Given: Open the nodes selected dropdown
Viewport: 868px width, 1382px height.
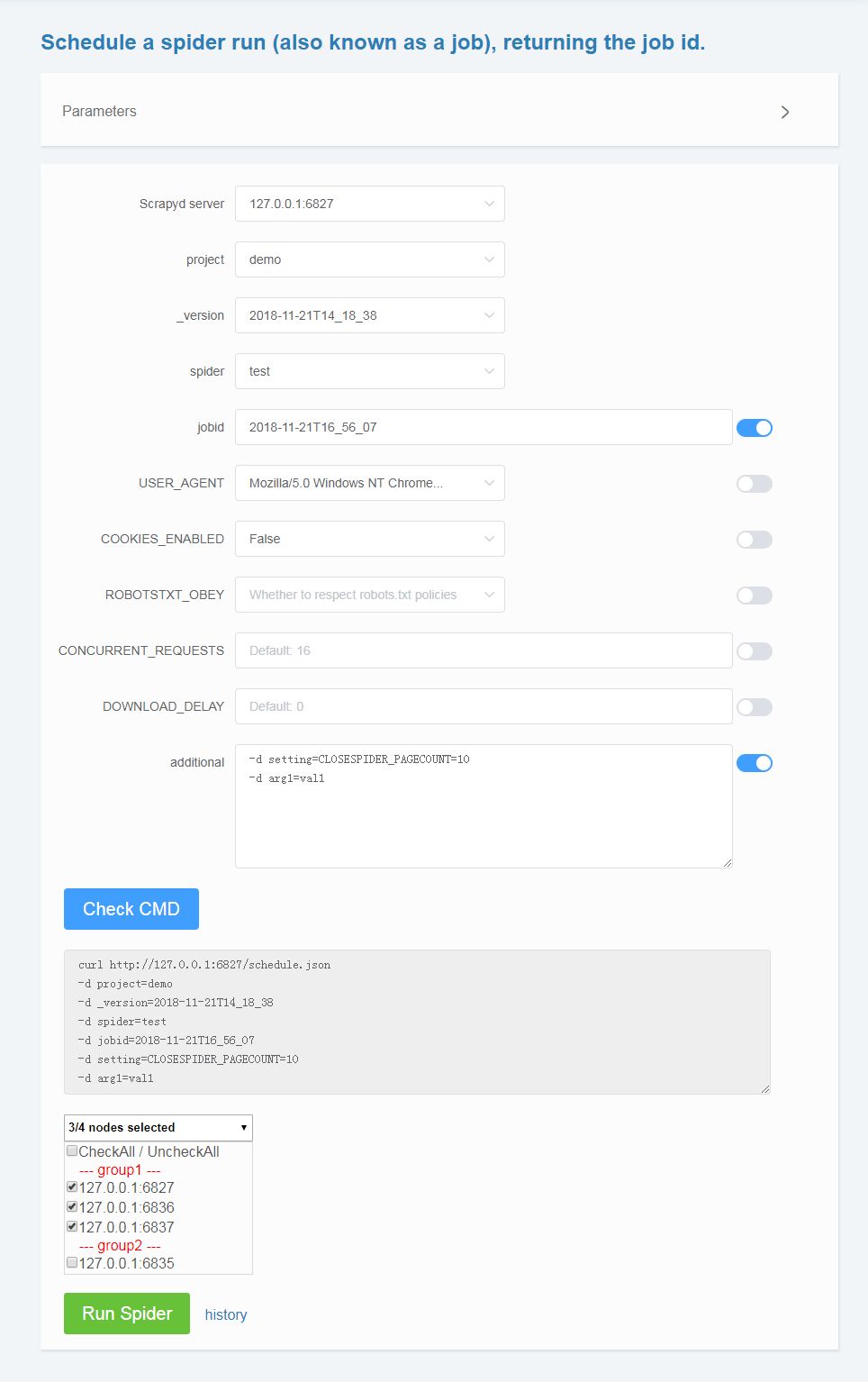Looking at the screenshot, I should pos(158,1128).
